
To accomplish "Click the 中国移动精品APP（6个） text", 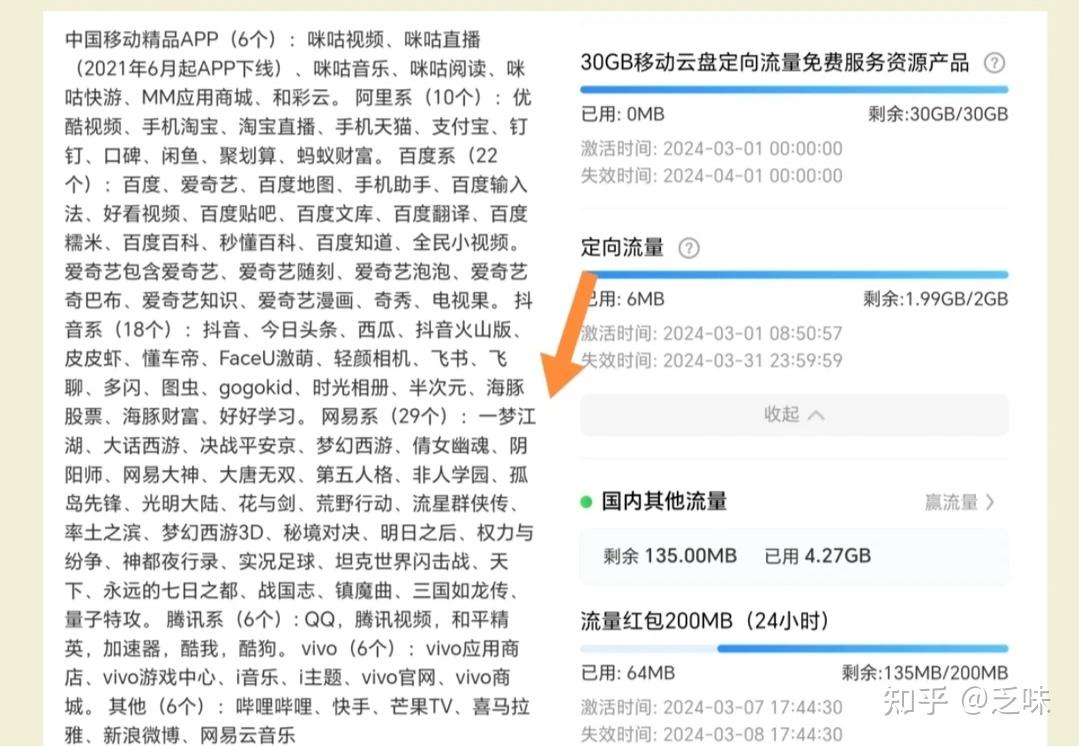I will click(171, 39).
